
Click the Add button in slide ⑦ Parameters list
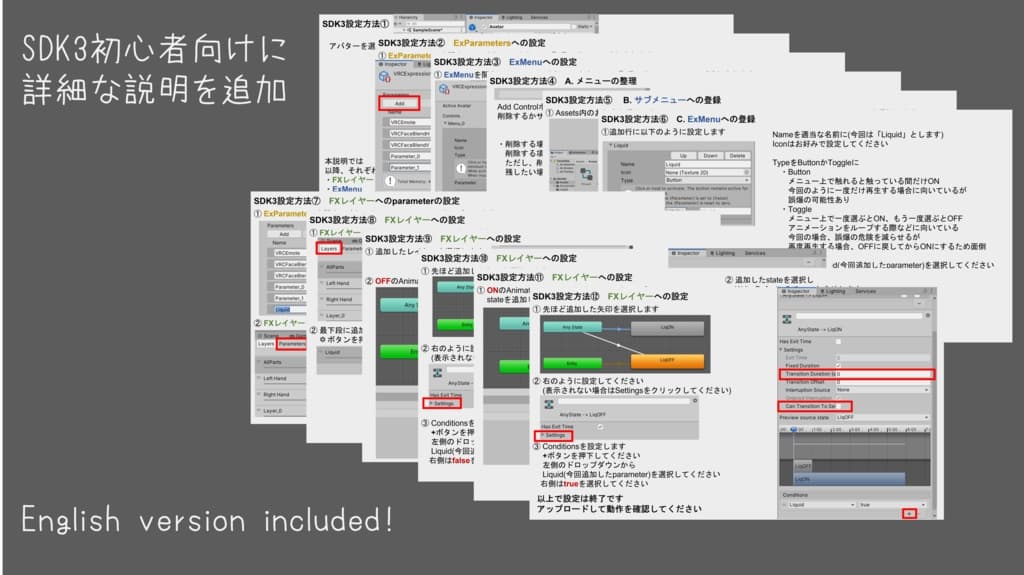tap(284, 234)
